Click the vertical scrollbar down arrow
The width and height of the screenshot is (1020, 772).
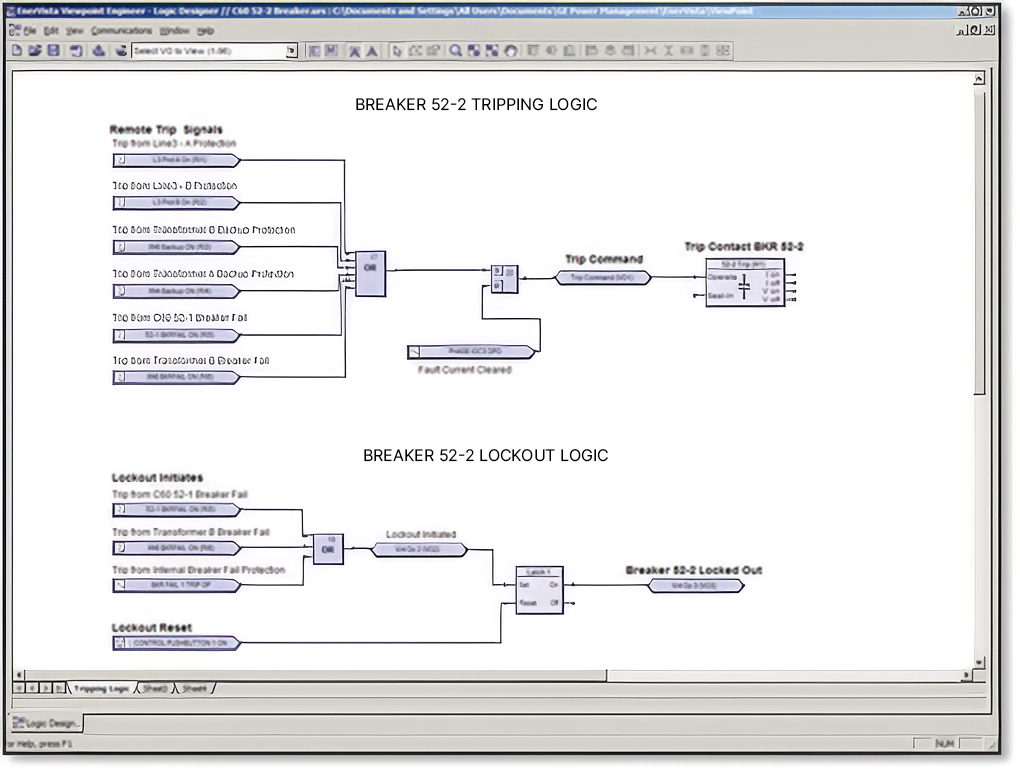coord(979,663)
